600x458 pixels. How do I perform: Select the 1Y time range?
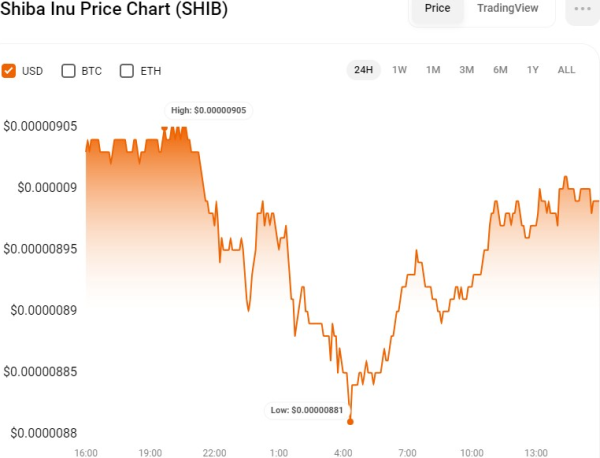tap(533, 70)
